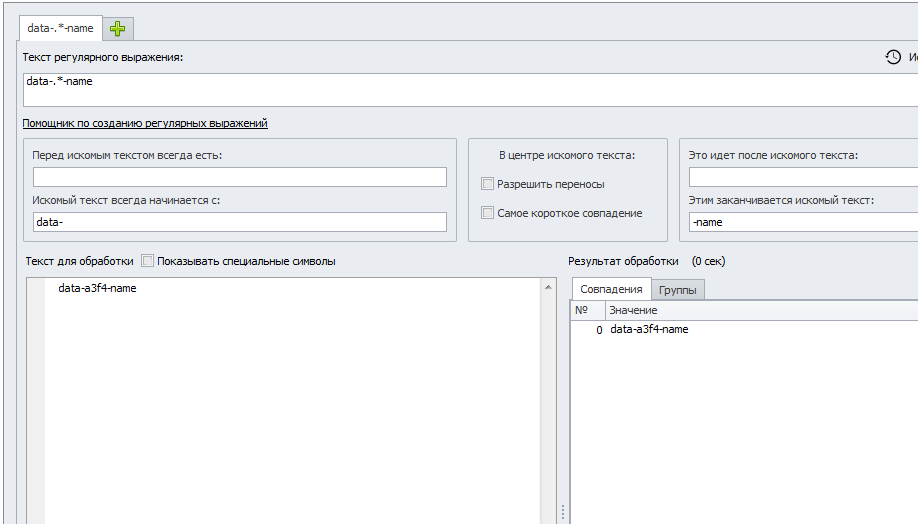Select the data-.*-name tab
The width and height of the screenshot is (918, 524).
point(60,28)
